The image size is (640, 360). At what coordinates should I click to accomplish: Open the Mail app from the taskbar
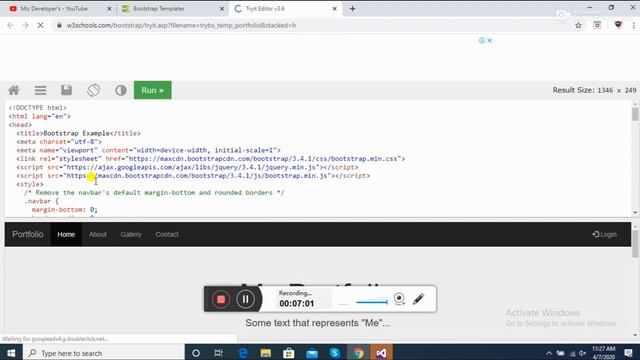(312, 353)
